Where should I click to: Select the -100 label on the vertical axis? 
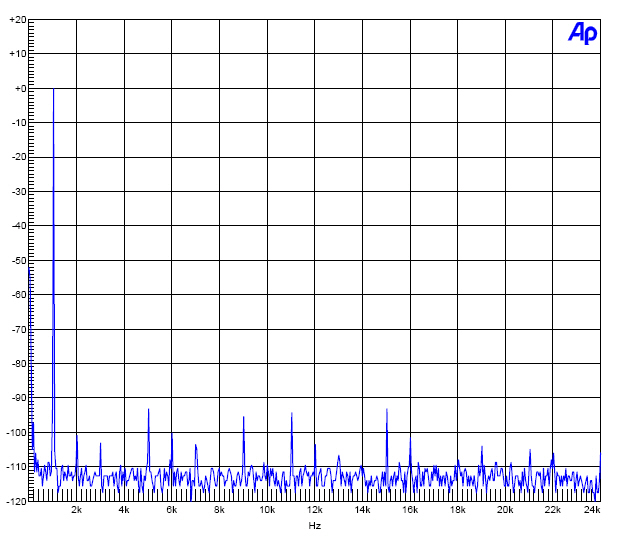point(16,432)
